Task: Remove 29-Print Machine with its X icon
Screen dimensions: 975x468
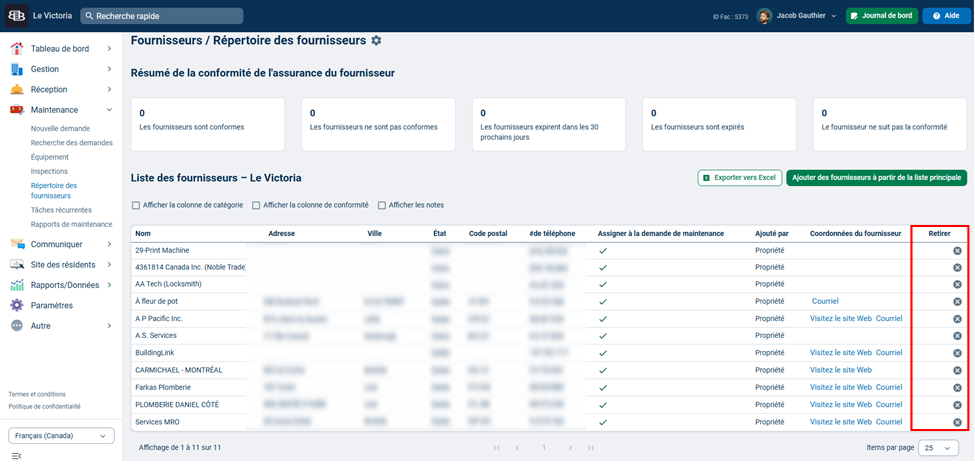Action: pos(958,250)
